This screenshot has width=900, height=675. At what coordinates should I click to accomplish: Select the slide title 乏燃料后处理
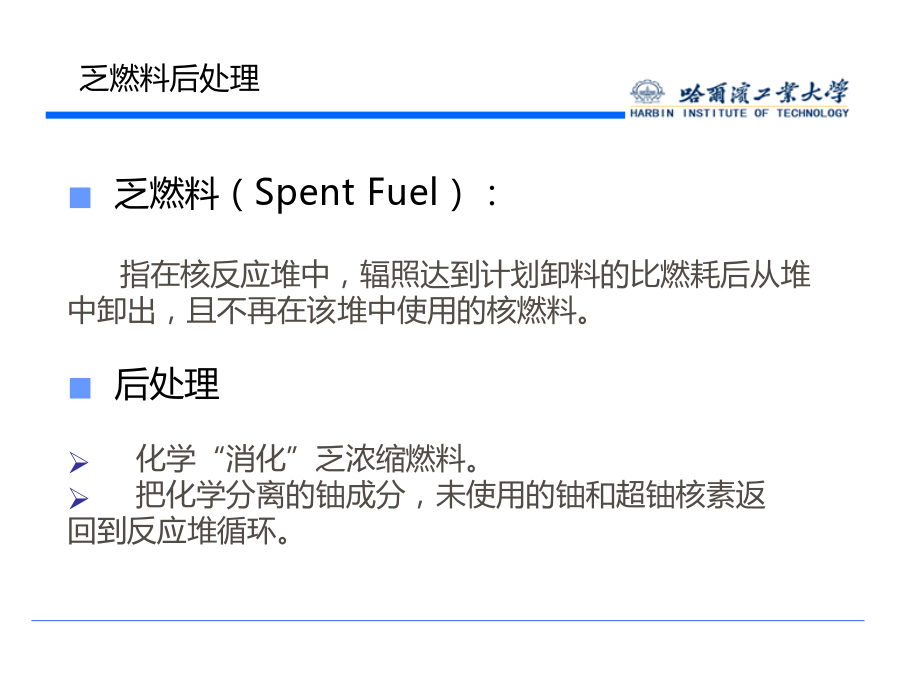[169, 78]
